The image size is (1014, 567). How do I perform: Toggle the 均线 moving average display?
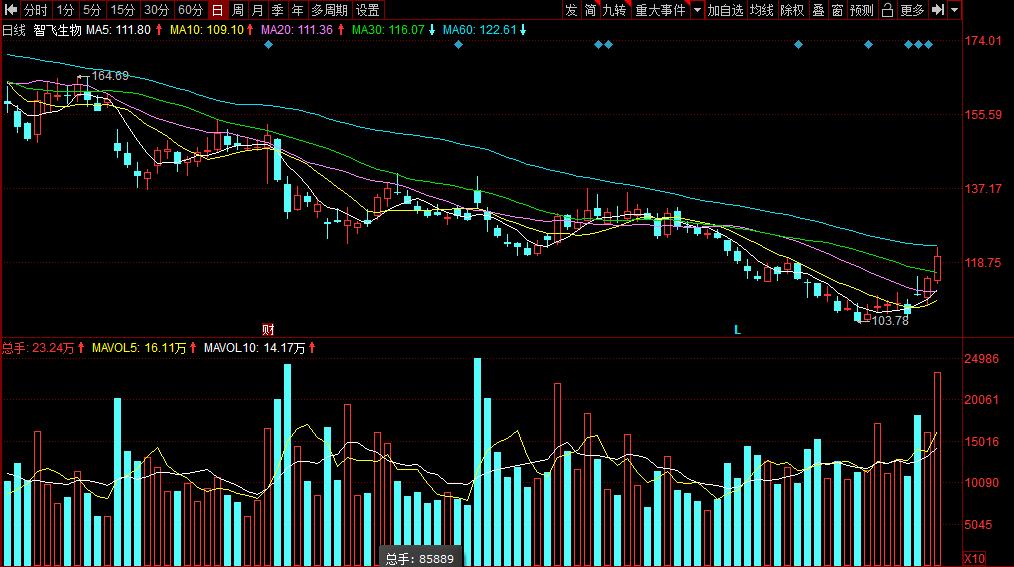[762, 10]
